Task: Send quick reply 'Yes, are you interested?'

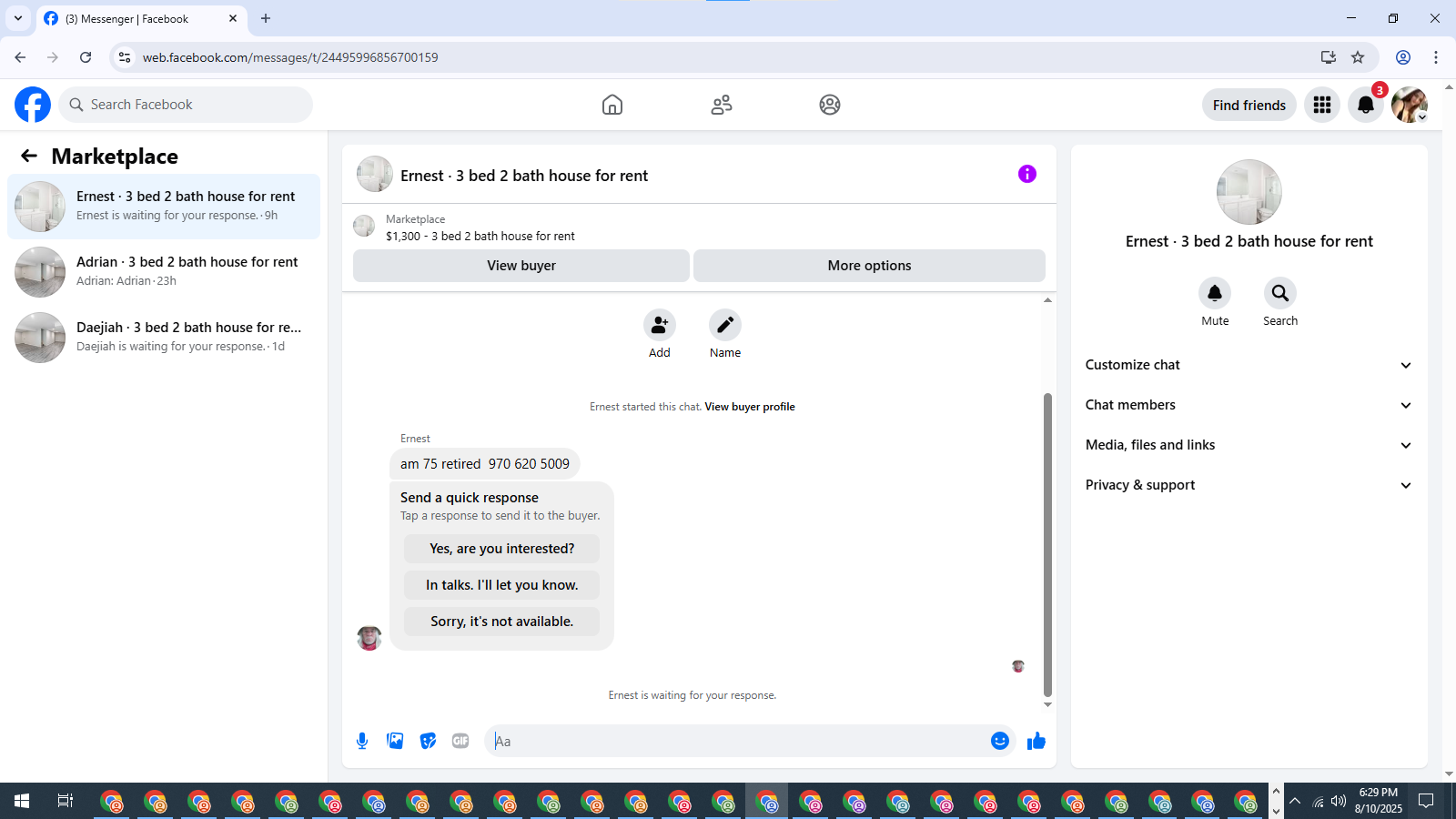Action: point(501,549)
